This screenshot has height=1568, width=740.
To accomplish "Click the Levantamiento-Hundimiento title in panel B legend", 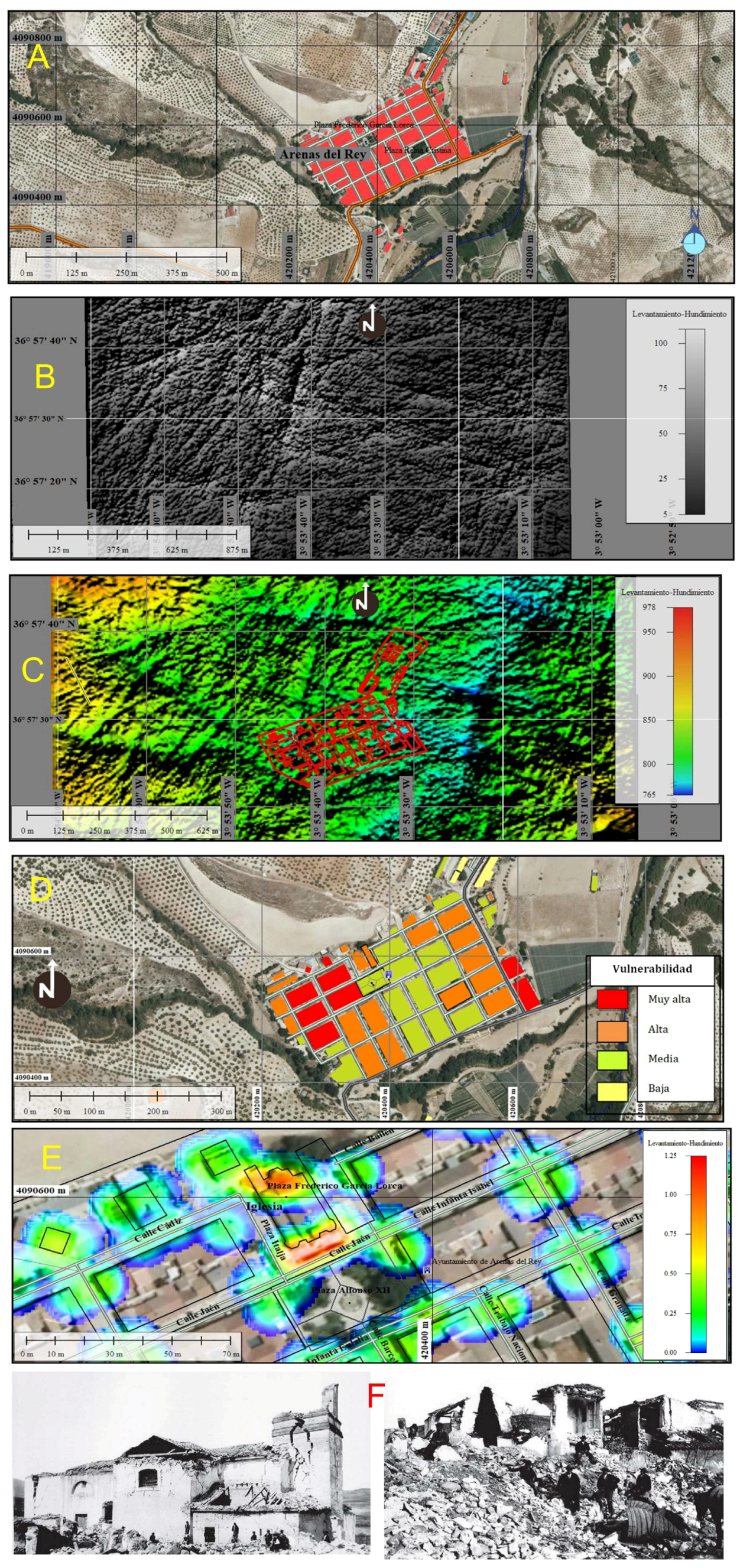I will [679, 314].
